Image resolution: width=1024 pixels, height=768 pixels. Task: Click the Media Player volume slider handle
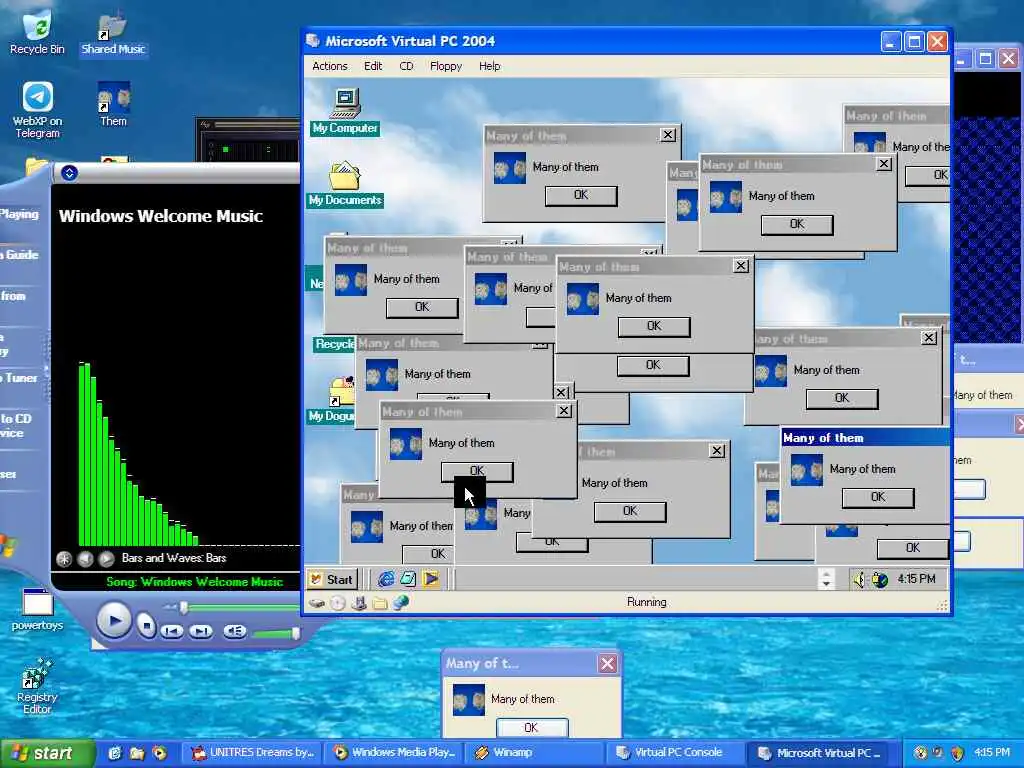pos(296,633)
